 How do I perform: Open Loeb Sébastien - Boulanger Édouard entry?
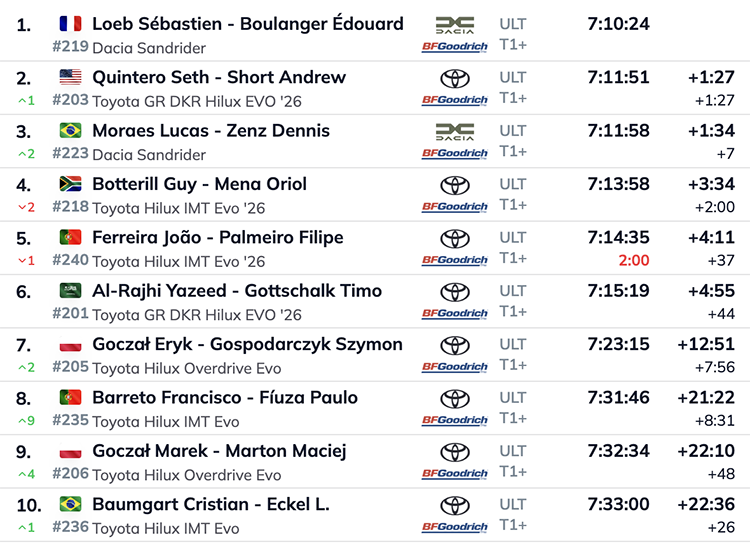click(x=248, y=24)
